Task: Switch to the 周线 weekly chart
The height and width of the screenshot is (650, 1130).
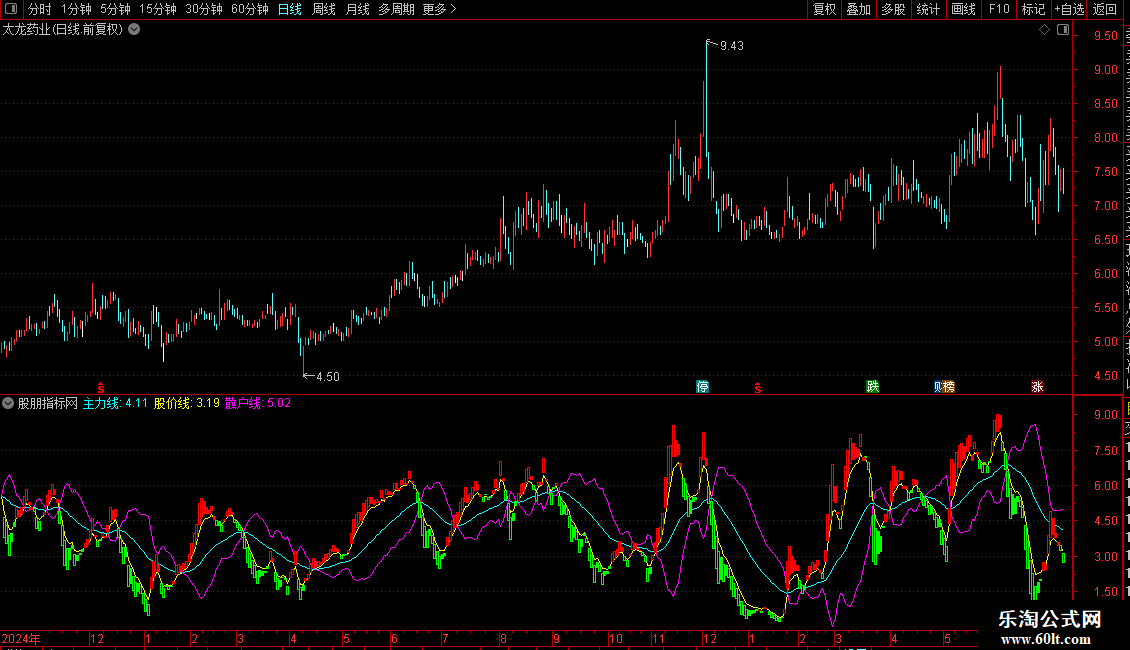Action: tap(324, 9)
